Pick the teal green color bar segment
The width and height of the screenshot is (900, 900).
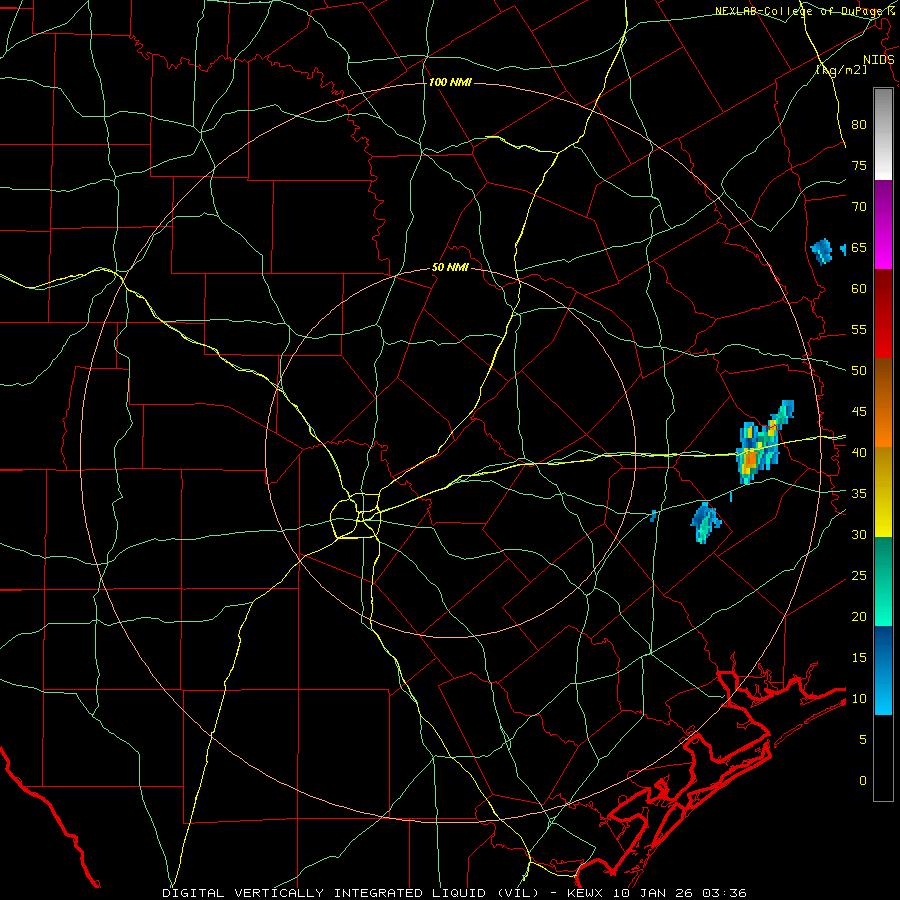point(883,581)
